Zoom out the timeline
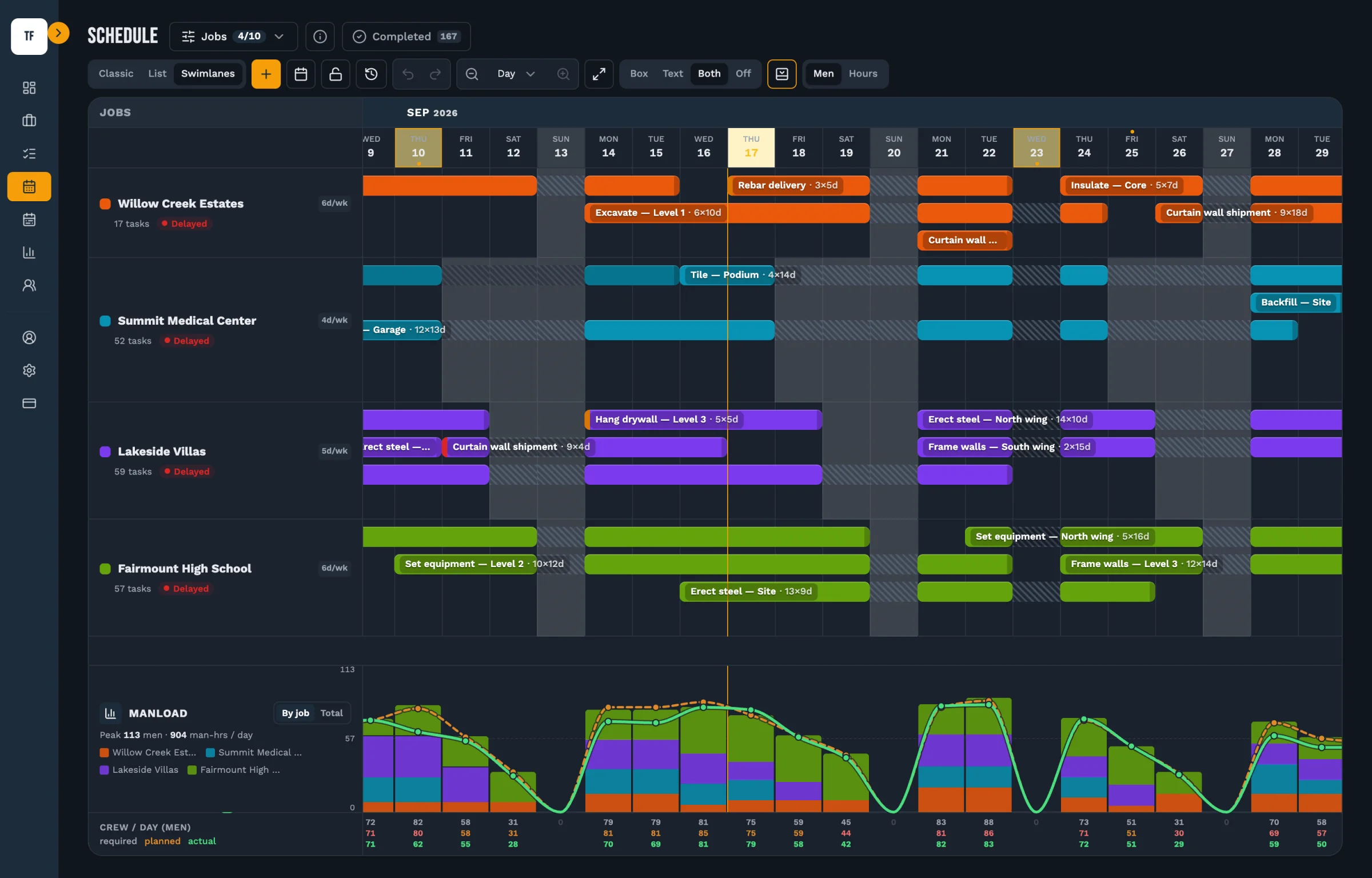The image size is (1372, 878). click(472, 74)
